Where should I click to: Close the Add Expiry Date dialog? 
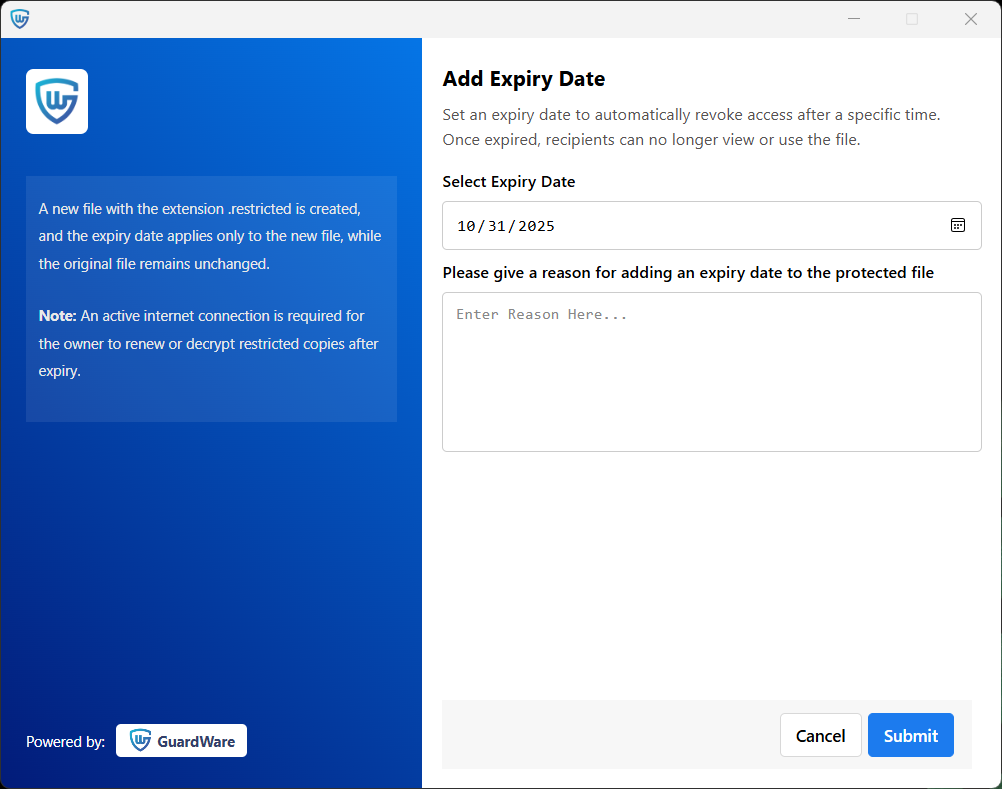[x=970, y=18]
